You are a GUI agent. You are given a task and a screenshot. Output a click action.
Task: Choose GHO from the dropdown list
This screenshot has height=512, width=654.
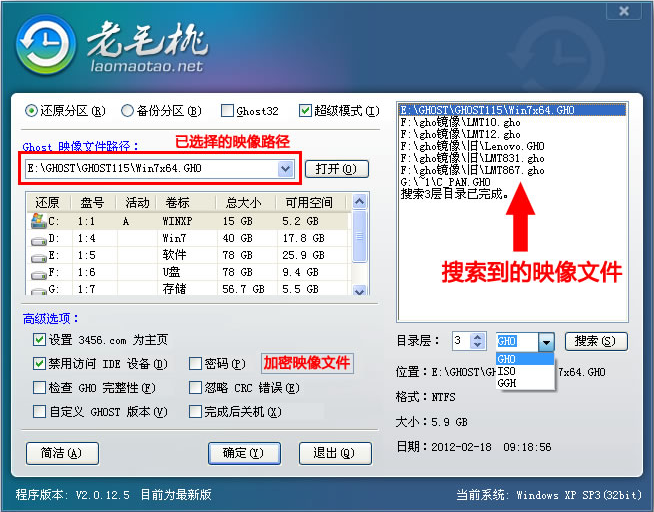(x=525, y=359)
